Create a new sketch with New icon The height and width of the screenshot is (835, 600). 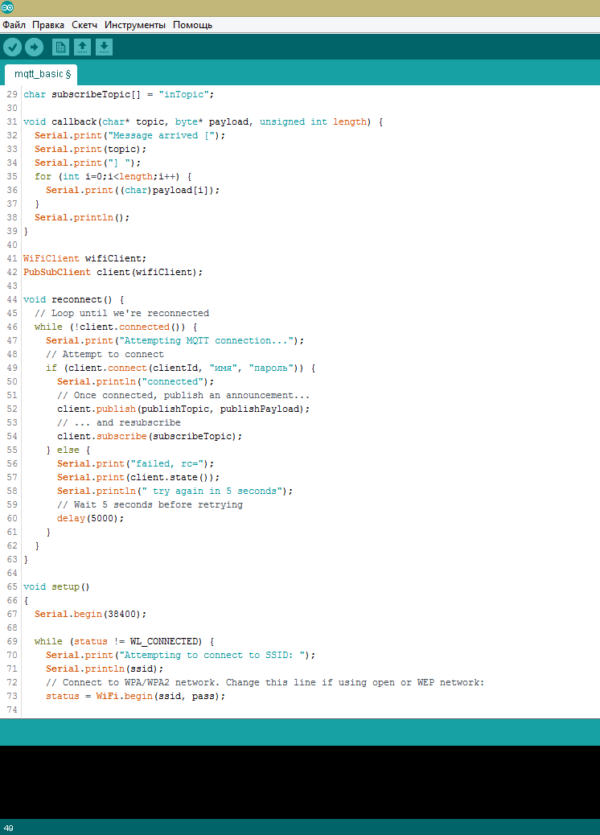(60, 47)
